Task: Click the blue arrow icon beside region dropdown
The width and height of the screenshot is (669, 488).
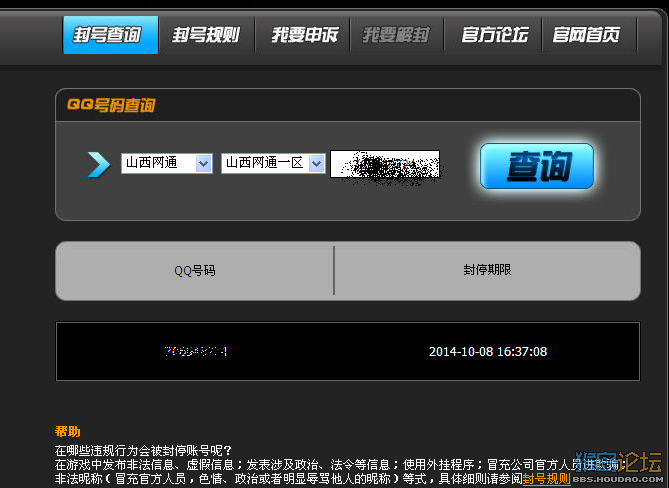Action: (x=99, y=164)
